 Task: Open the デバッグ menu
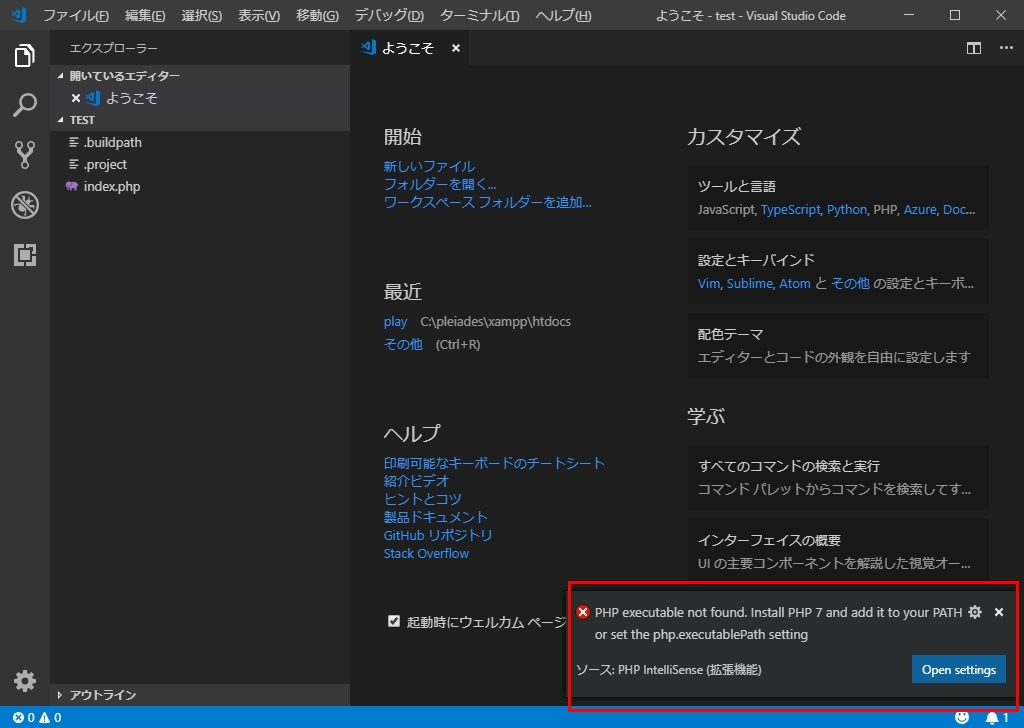click(389, 15)
